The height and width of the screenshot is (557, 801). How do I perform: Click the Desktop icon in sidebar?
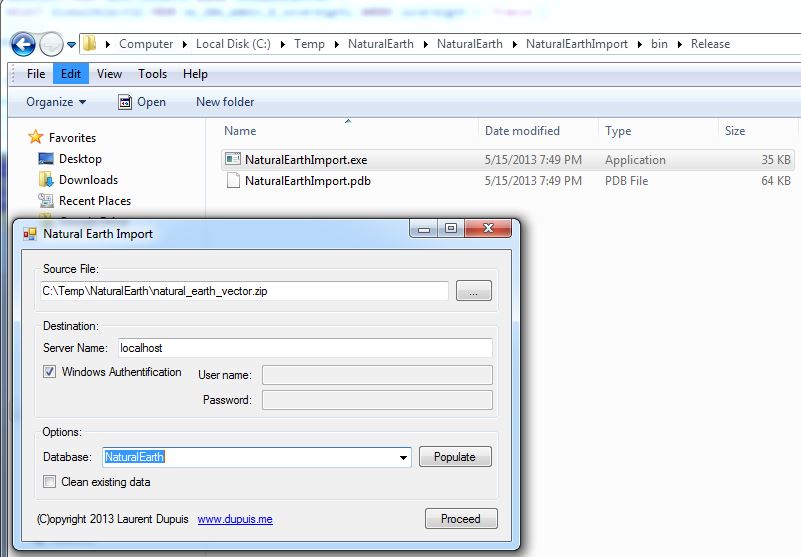point(46,159)
